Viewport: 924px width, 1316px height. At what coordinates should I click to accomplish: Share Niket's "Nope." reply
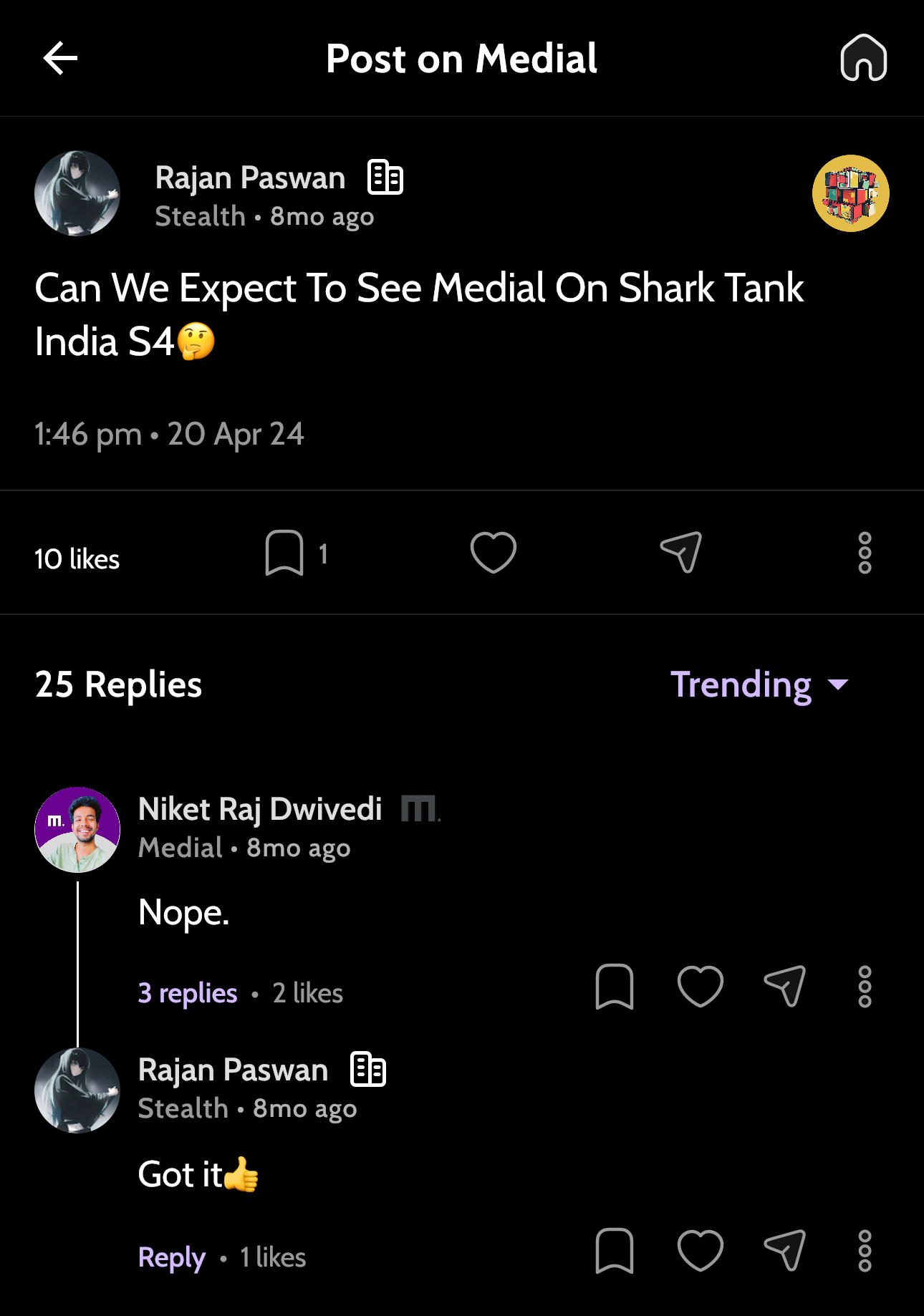point(785,987)
